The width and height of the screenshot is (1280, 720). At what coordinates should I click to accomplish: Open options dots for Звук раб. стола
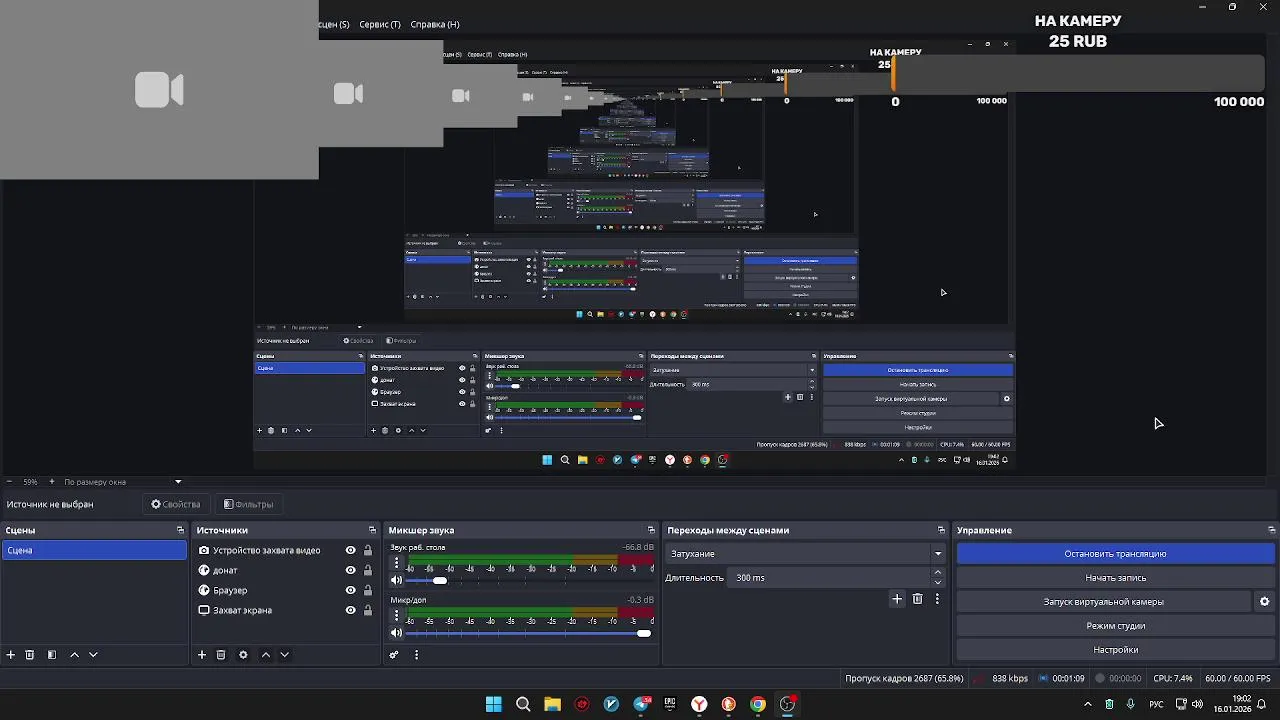[x=396, y=563]
